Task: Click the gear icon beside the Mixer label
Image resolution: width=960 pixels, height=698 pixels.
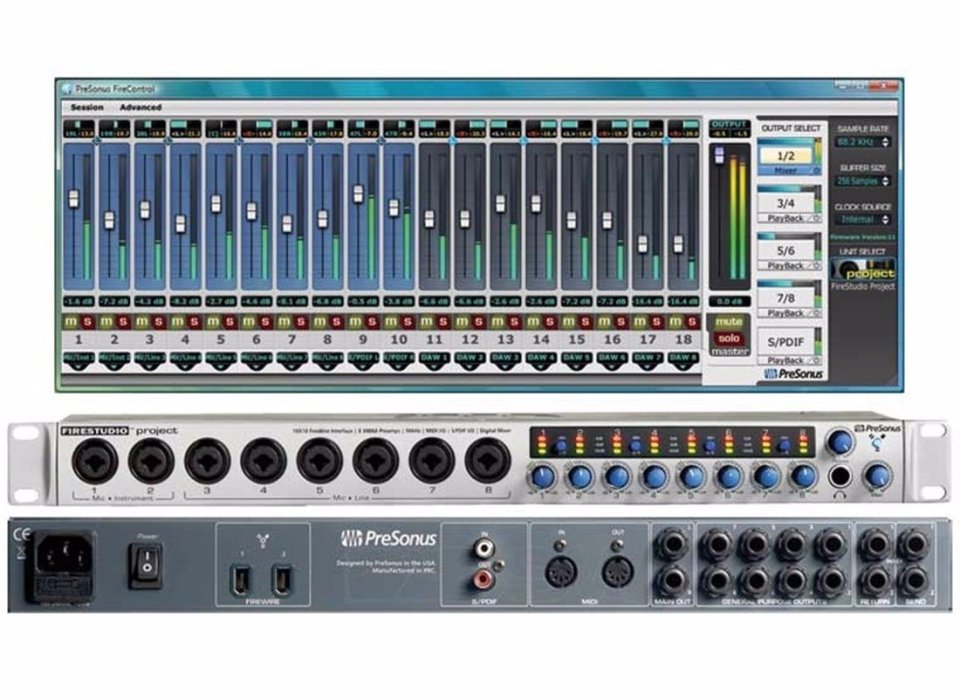Action: click(x=816, y=170)
